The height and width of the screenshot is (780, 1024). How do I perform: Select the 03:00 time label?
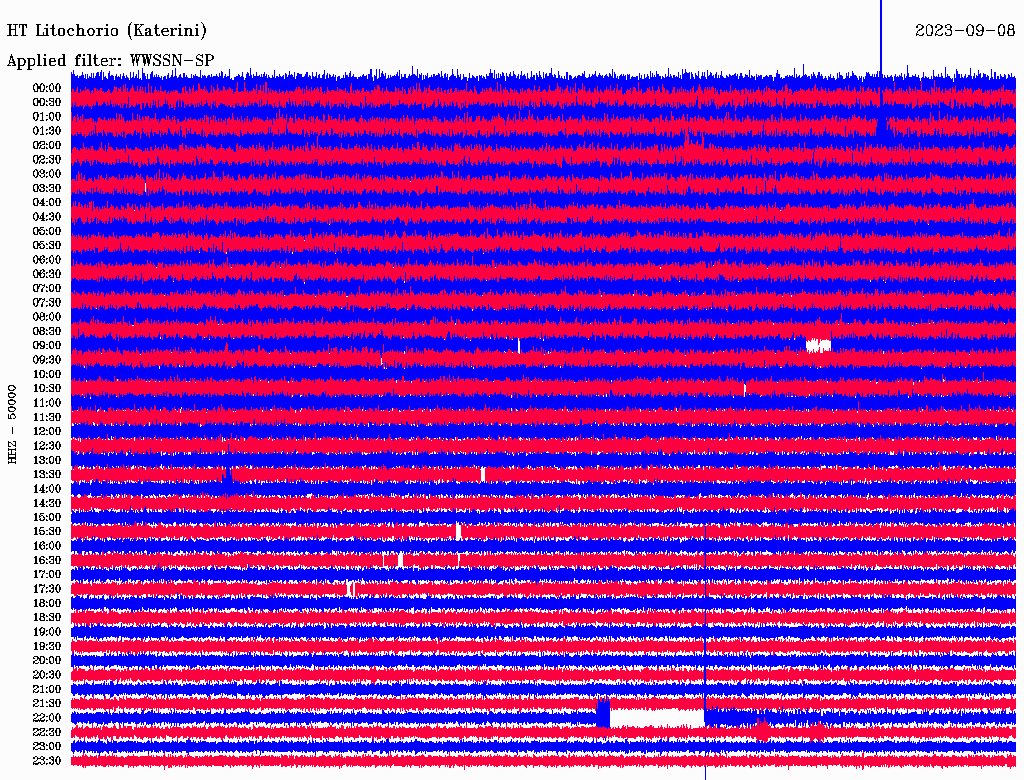coord(47,174)
